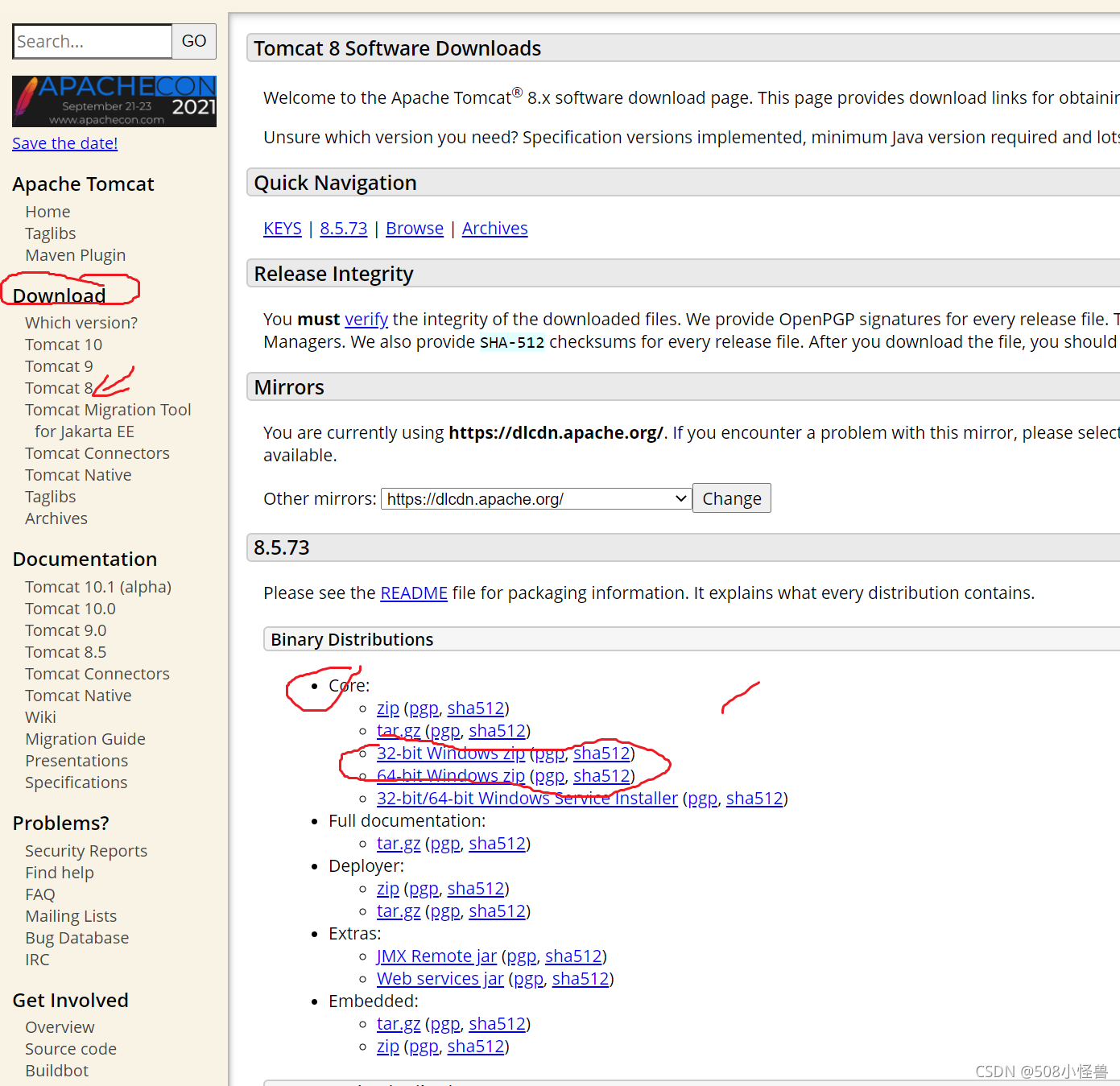Open FAQ sidebar link

(x=40, y=894)
